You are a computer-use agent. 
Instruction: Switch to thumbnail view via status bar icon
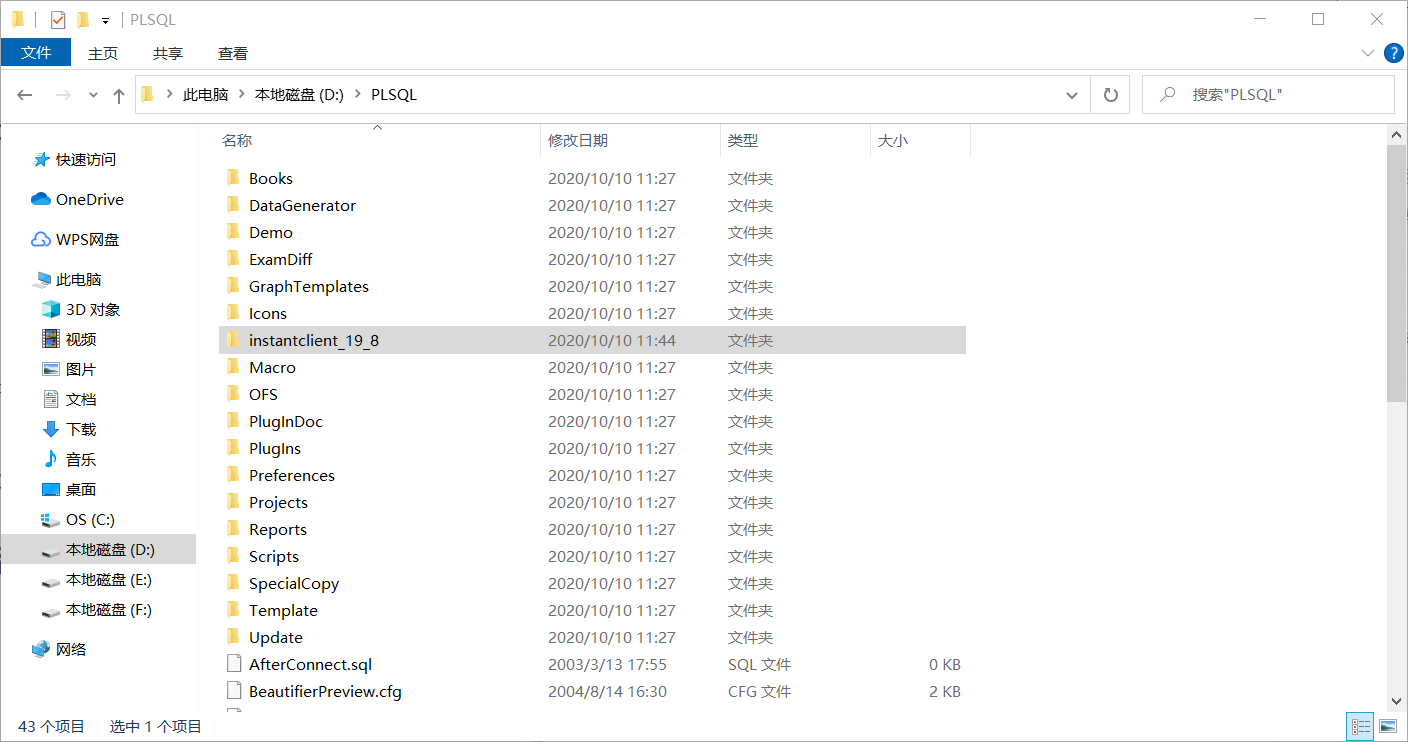click(x=1389, y=726)
